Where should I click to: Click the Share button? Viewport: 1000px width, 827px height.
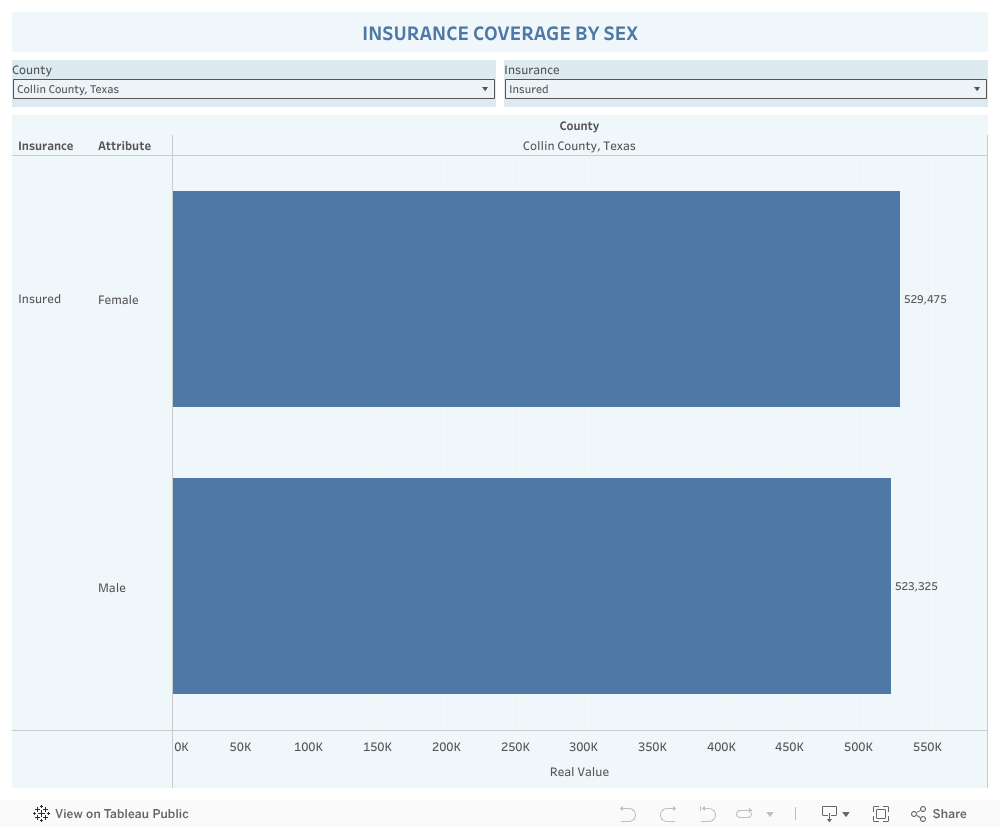point(939,814)
